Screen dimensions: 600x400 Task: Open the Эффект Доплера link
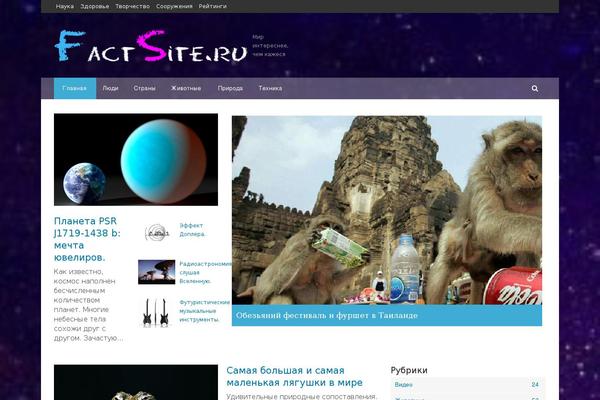click(192, 230)
